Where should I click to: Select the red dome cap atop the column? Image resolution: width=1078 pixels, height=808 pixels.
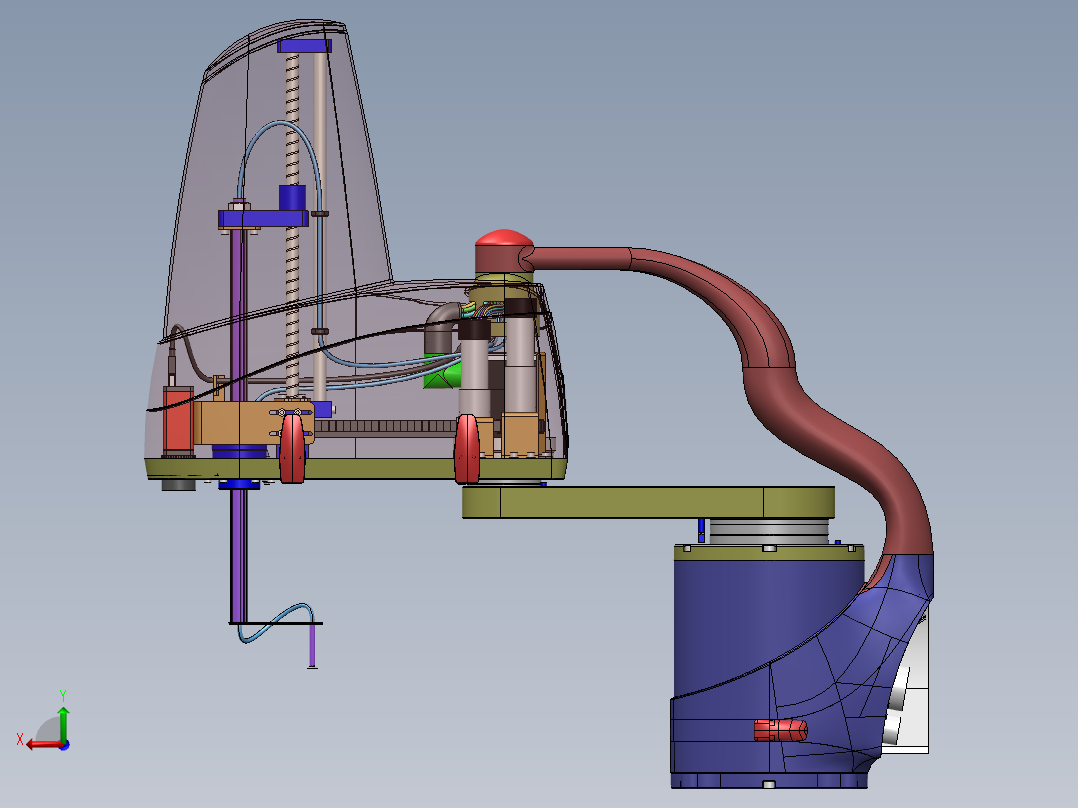tap(504, 238)
